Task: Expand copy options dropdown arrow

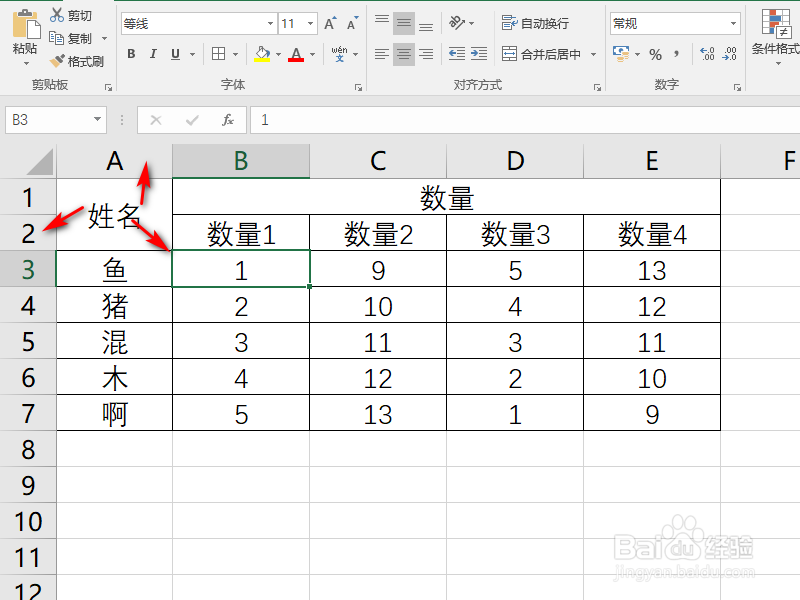Action: tap(105, 39)
